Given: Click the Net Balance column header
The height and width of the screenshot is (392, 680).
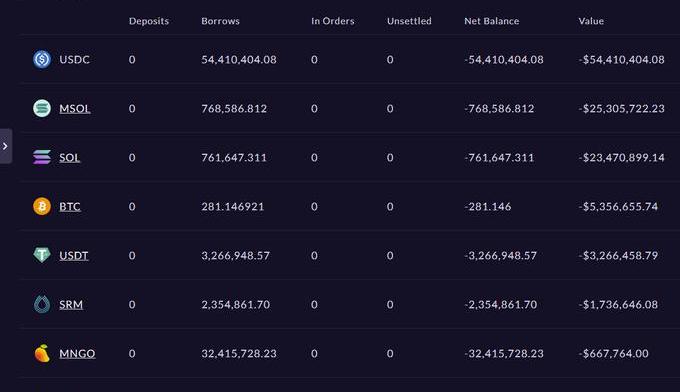Looking at the screenshot, I should [x=491, y=21].
